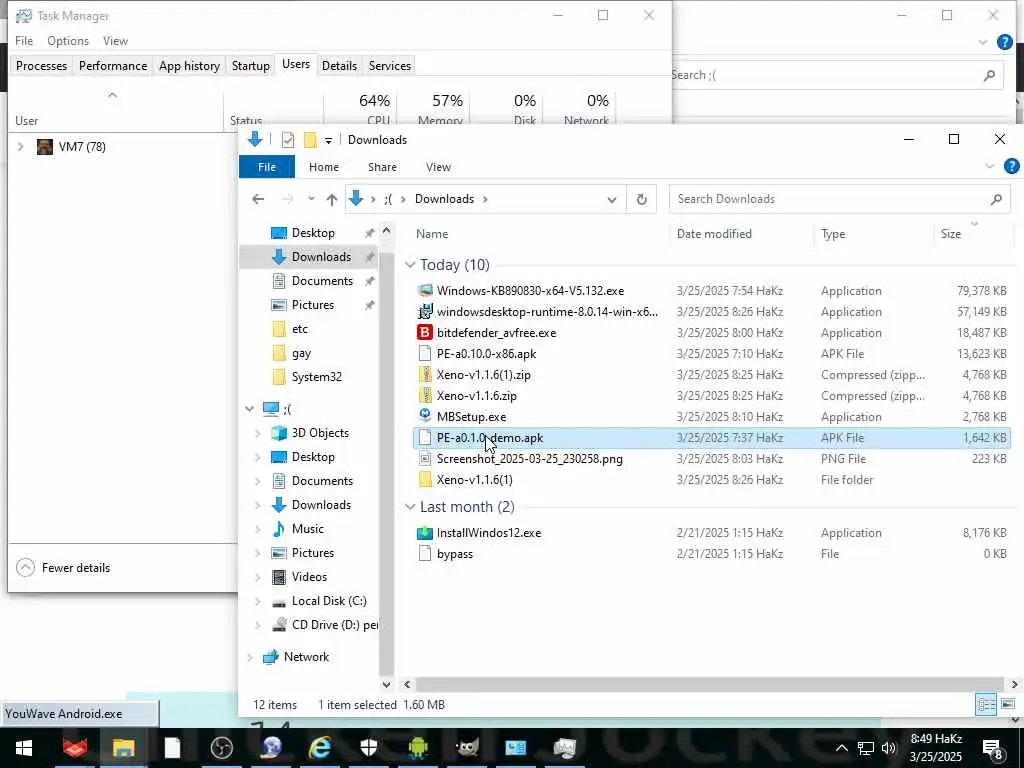Open the Windows Start menu
This screenshot has width=1024, height=768.
point(24,747)
